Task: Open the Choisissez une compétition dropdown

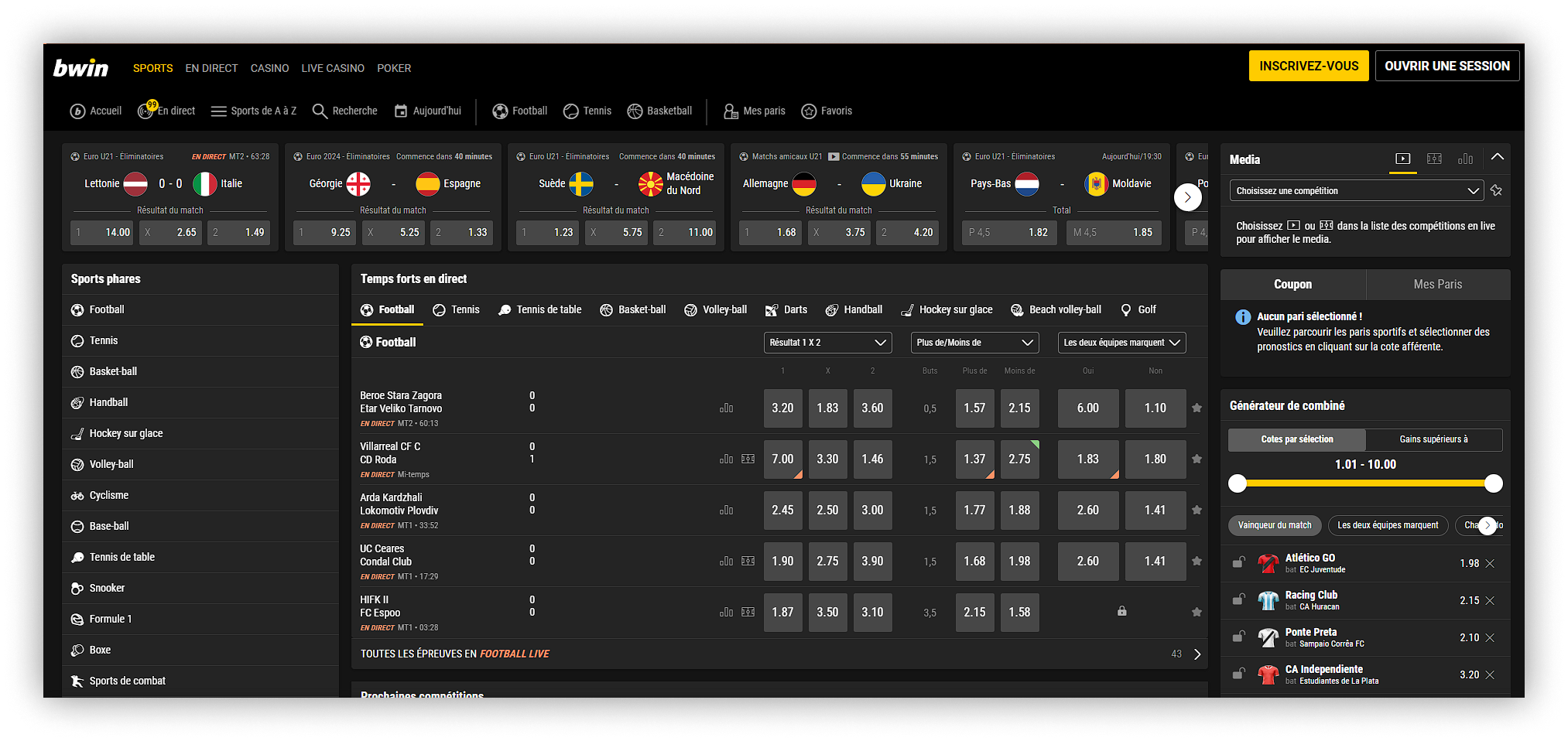Action: tap(1356, 190)
